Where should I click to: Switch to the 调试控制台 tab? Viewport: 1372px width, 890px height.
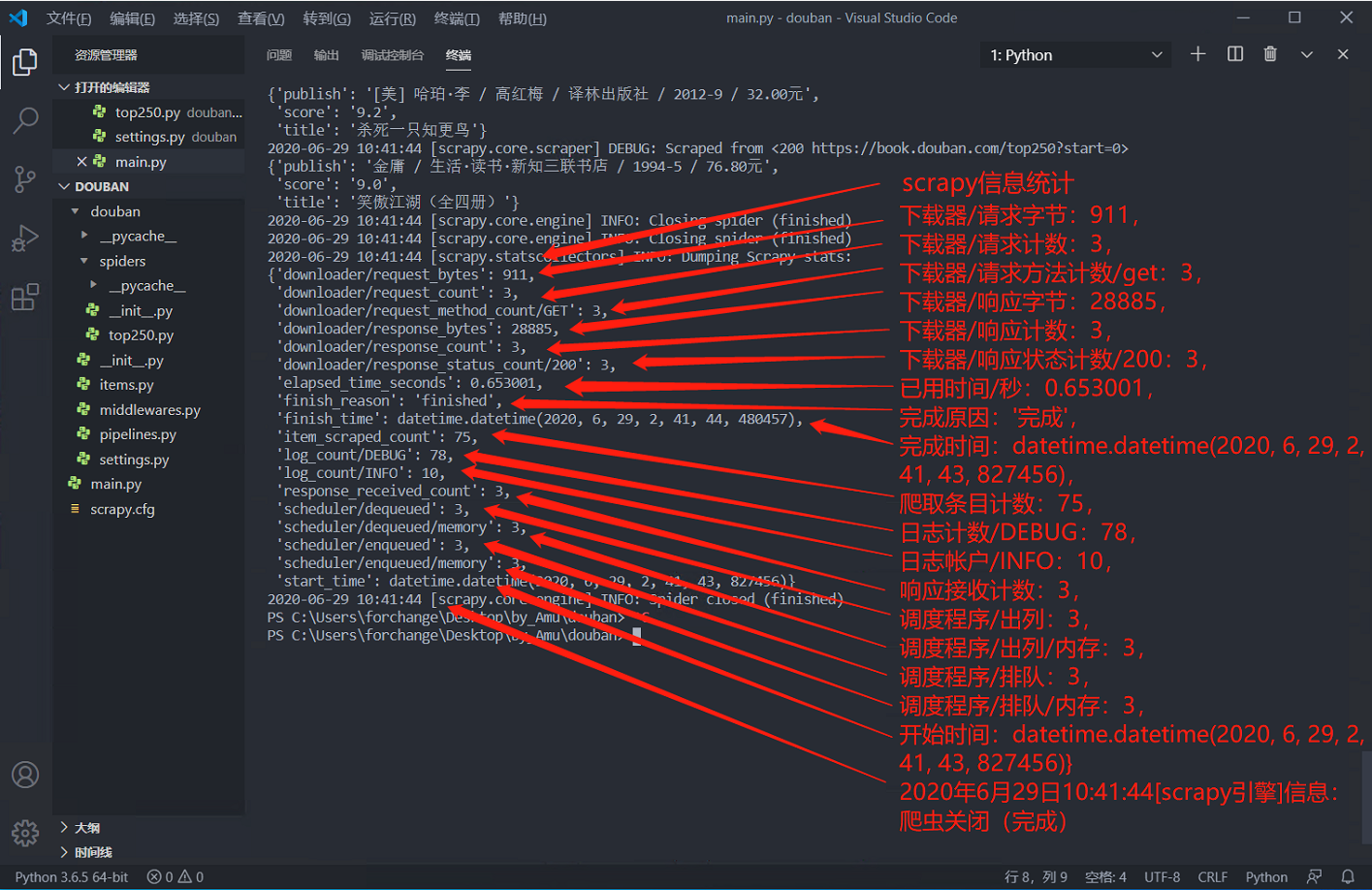393,55
